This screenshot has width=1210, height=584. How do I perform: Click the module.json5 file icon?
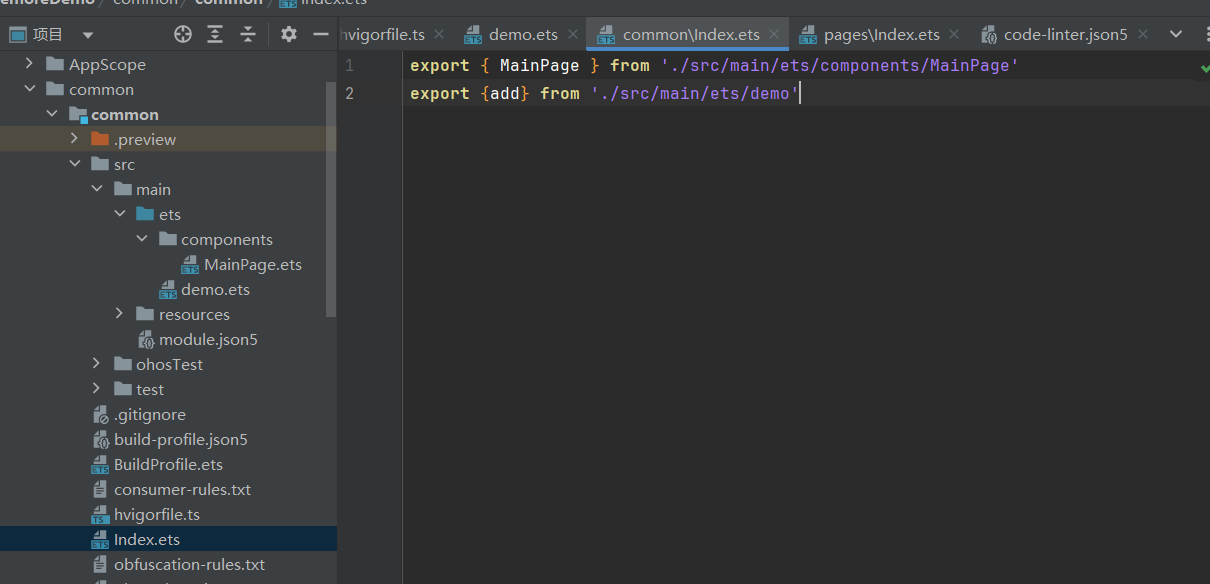point(146,340)
